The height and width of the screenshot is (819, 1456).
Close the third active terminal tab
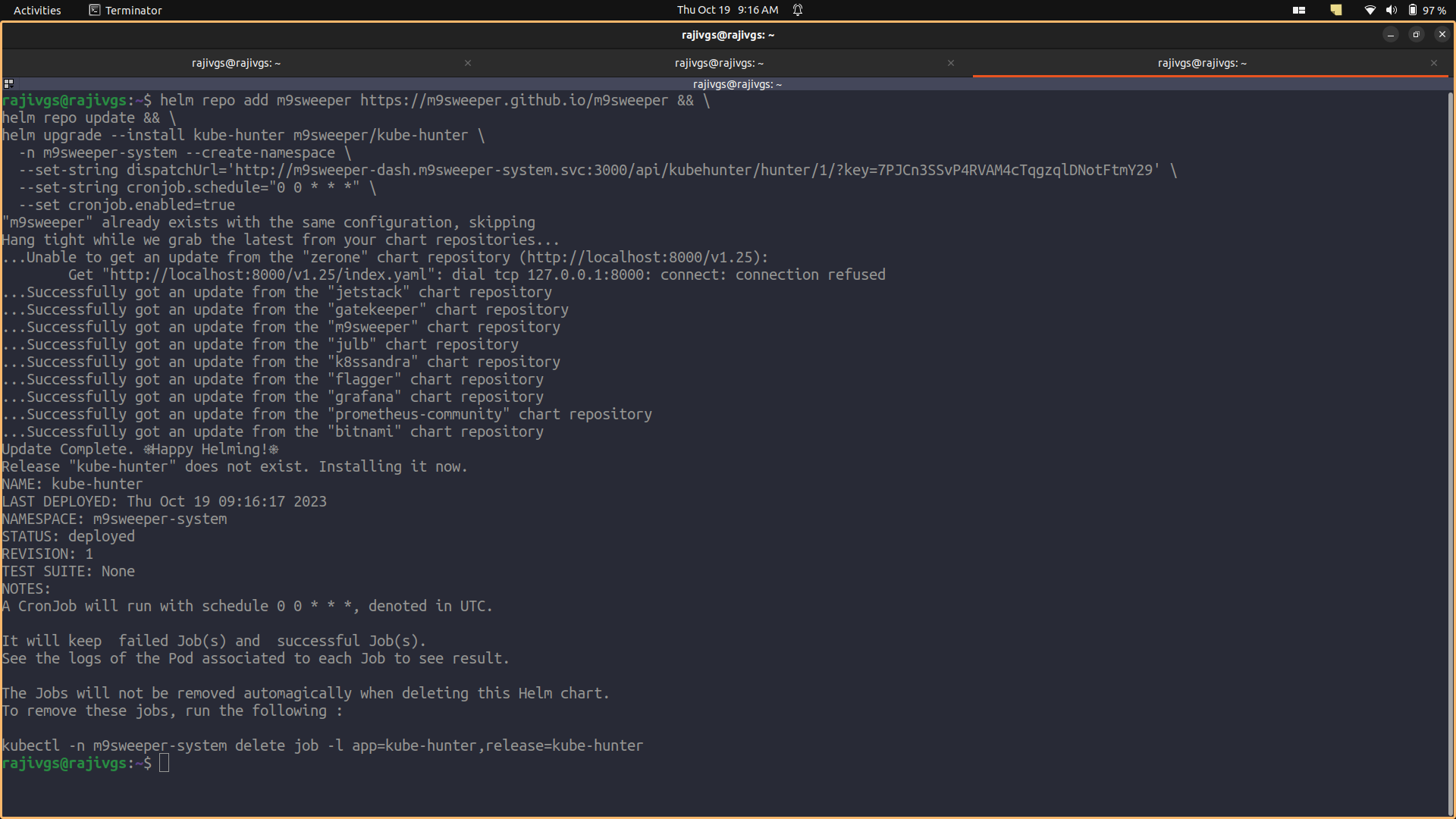(1434, 63)
